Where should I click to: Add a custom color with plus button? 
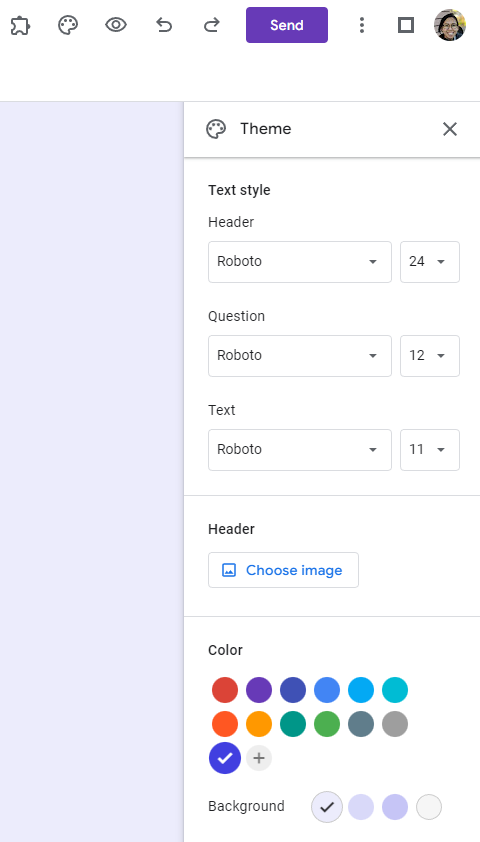pyautogui.click(x=259, y=758)
